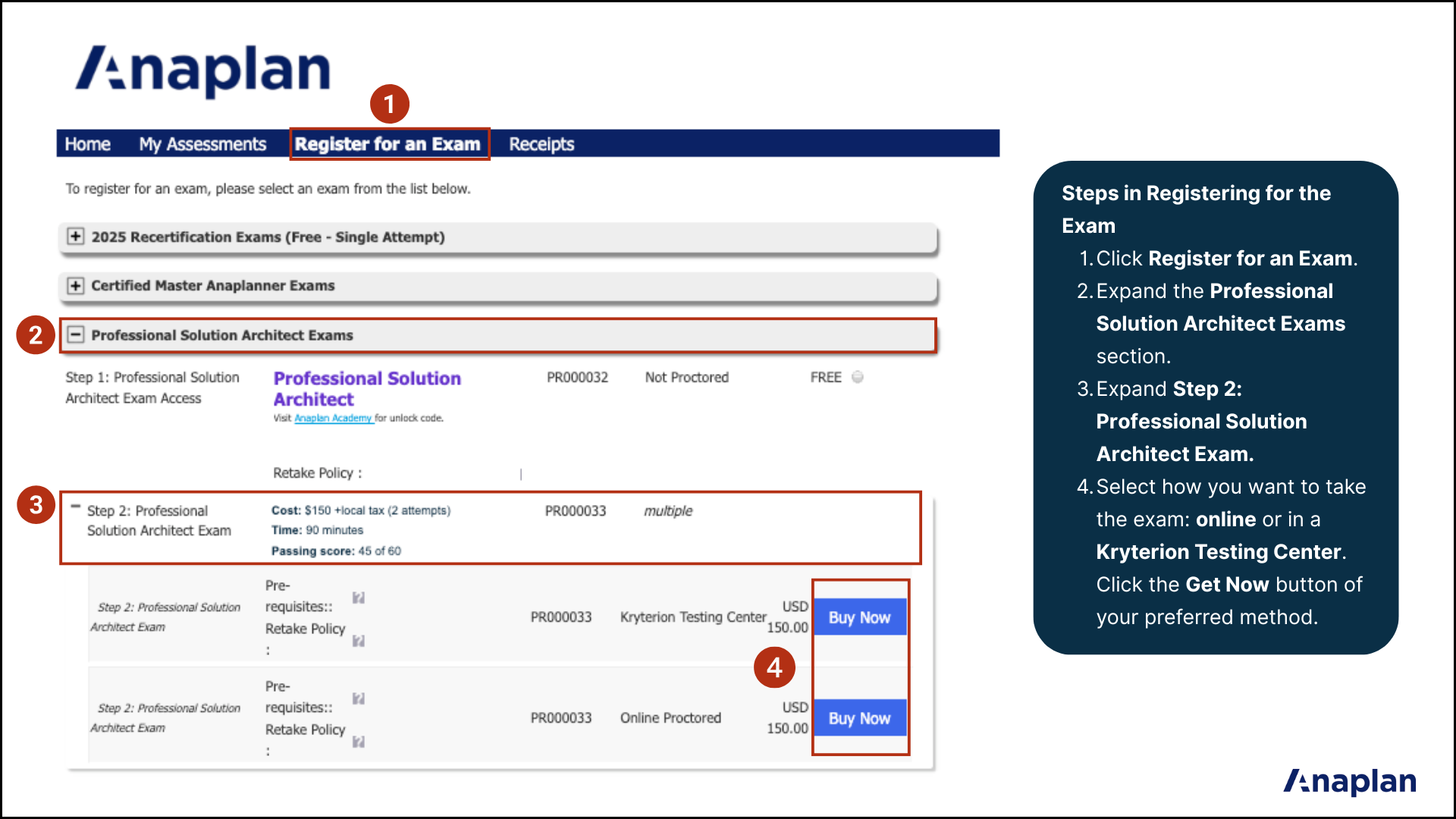Click 'Passing score: 45 of 60' text
The image size is (1456, 819).
(x=336, y=551)
